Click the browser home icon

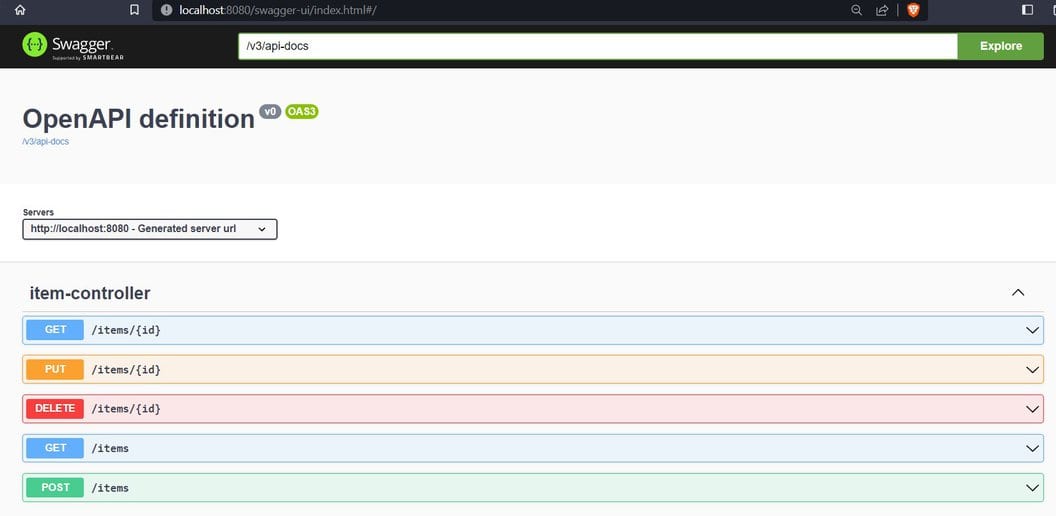pos(20,10)
